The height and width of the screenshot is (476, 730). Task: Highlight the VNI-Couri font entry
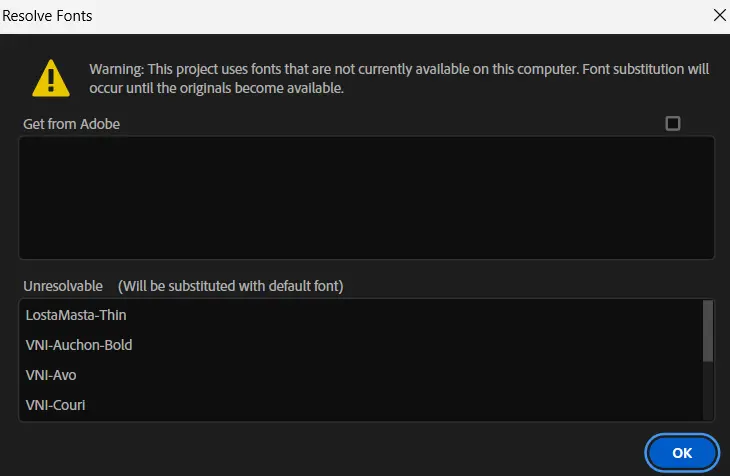(x=55, y=405)
